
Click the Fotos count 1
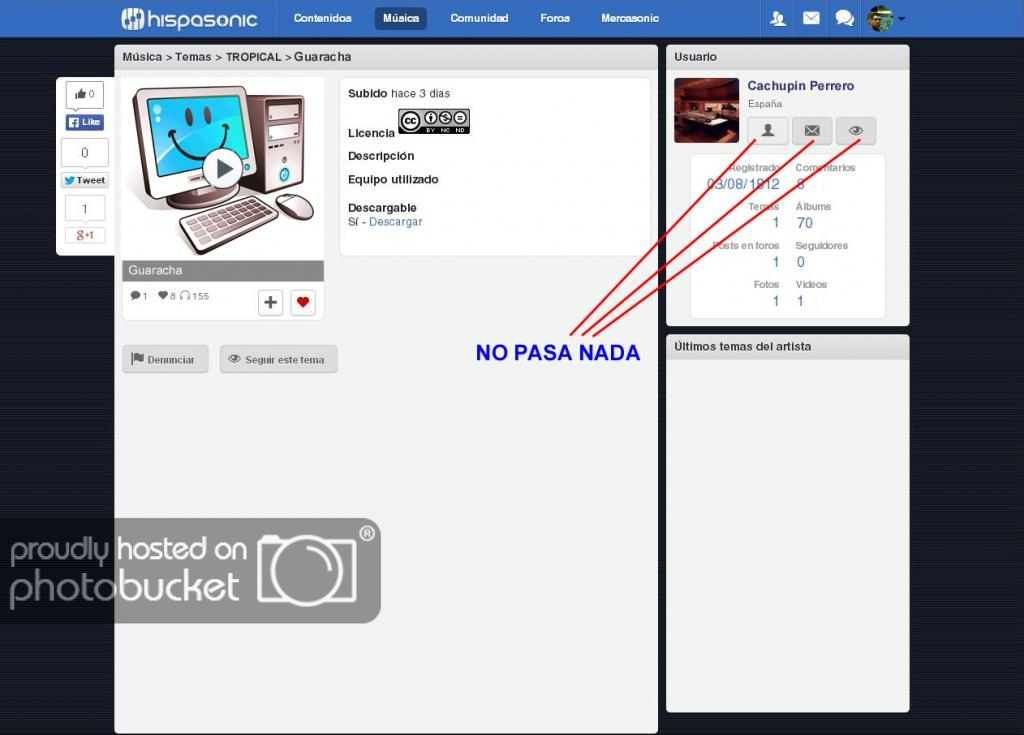(x=776, y=302)
